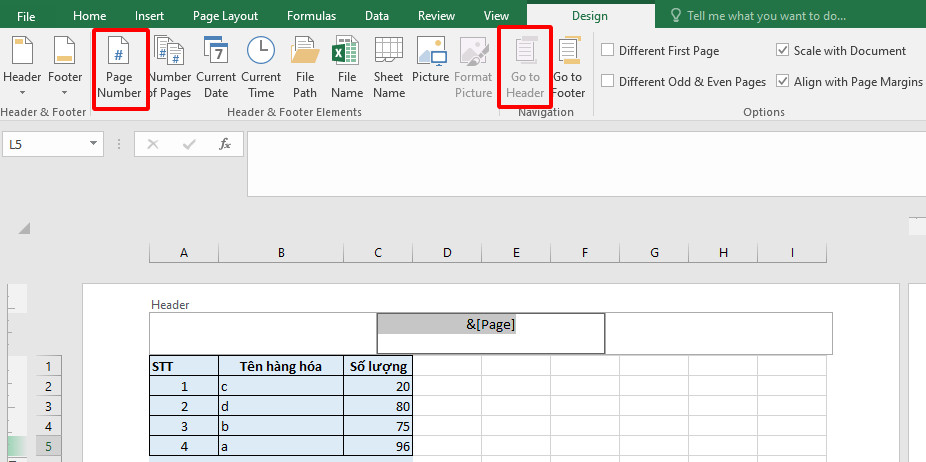The height and width of the screenshot is (462, 926).
Task: Open the Formulas tab
Action: 311,16
